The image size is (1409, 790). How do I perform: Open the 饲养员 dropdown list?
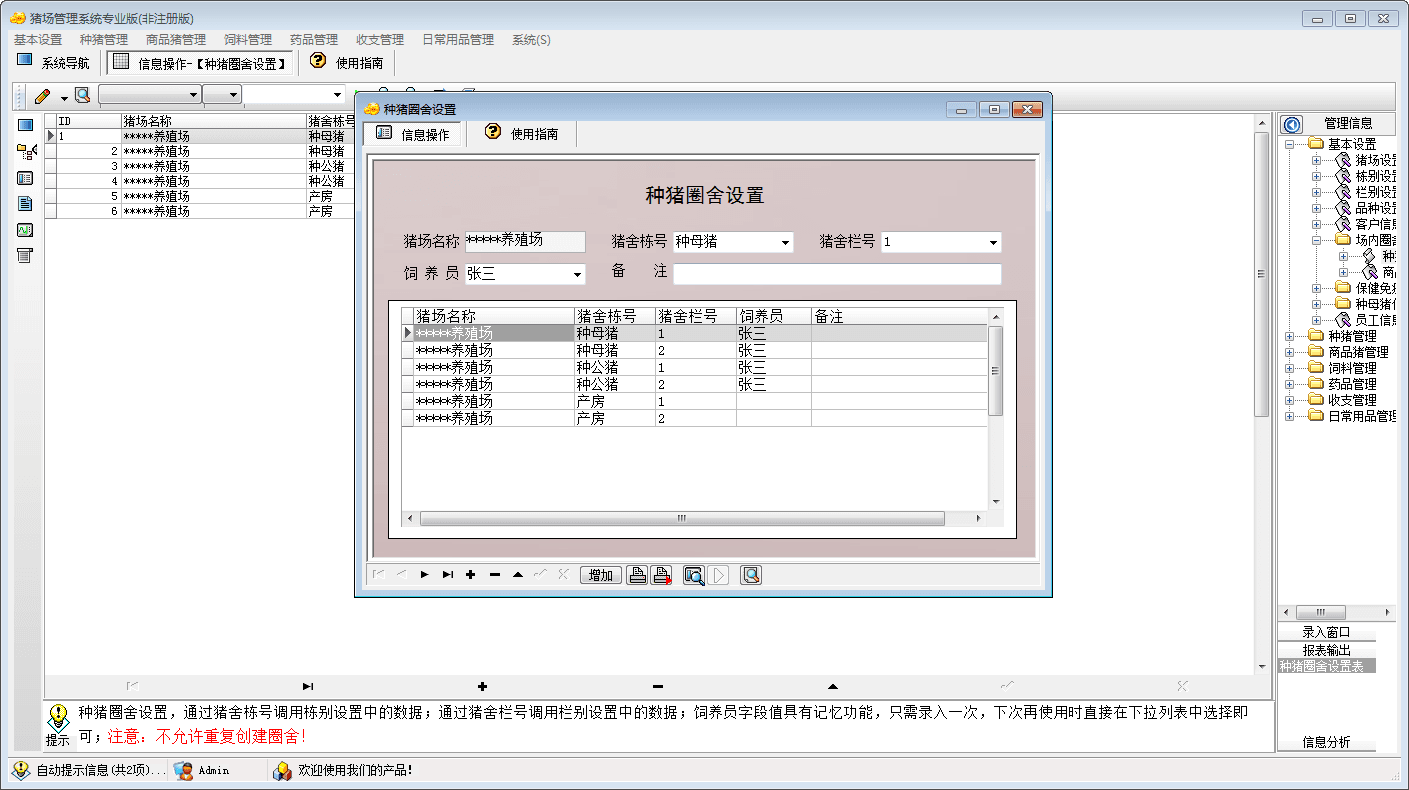pos(577,275)
